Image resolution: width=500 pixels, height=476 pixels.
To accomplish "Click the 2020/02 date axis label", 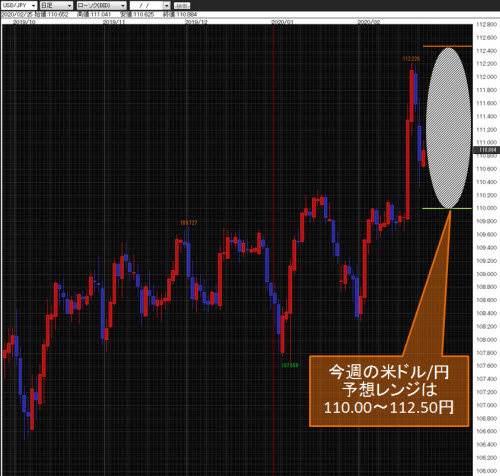I will 368,22.
